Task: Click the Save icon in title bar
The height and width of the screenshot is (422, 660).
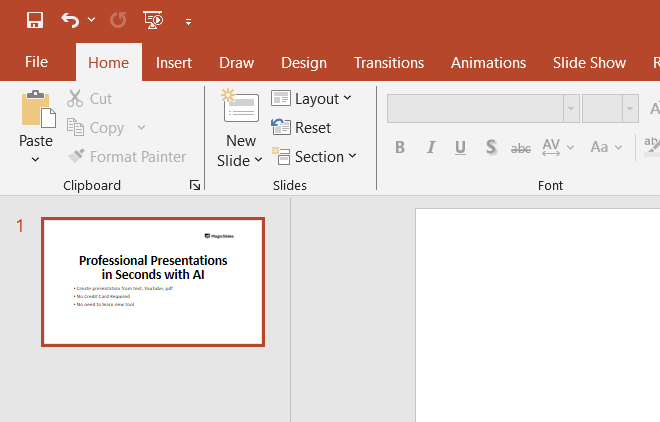Action: [35, 20]
